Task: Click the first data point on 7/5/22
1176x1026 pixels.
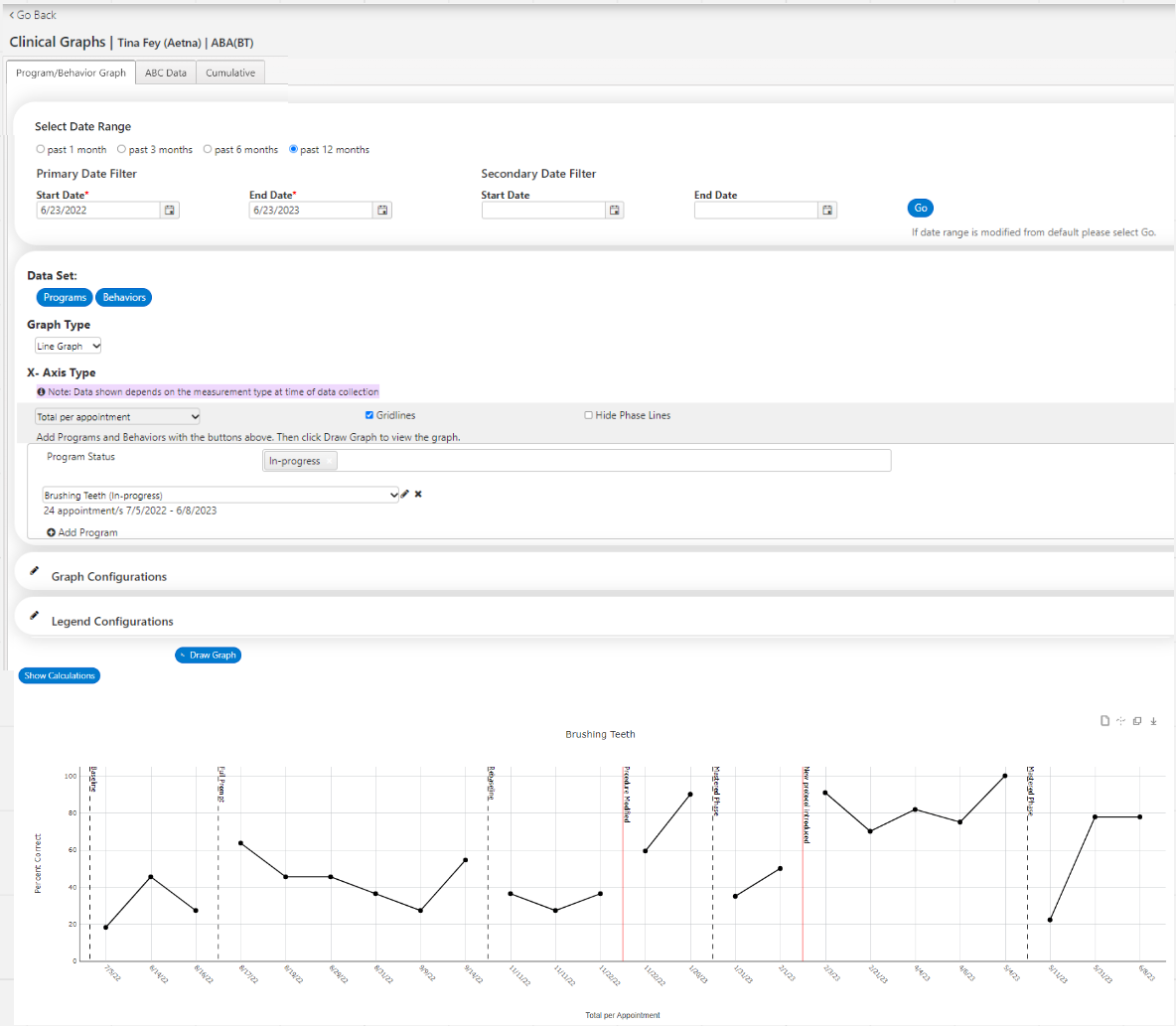Action: pos(105,928)
